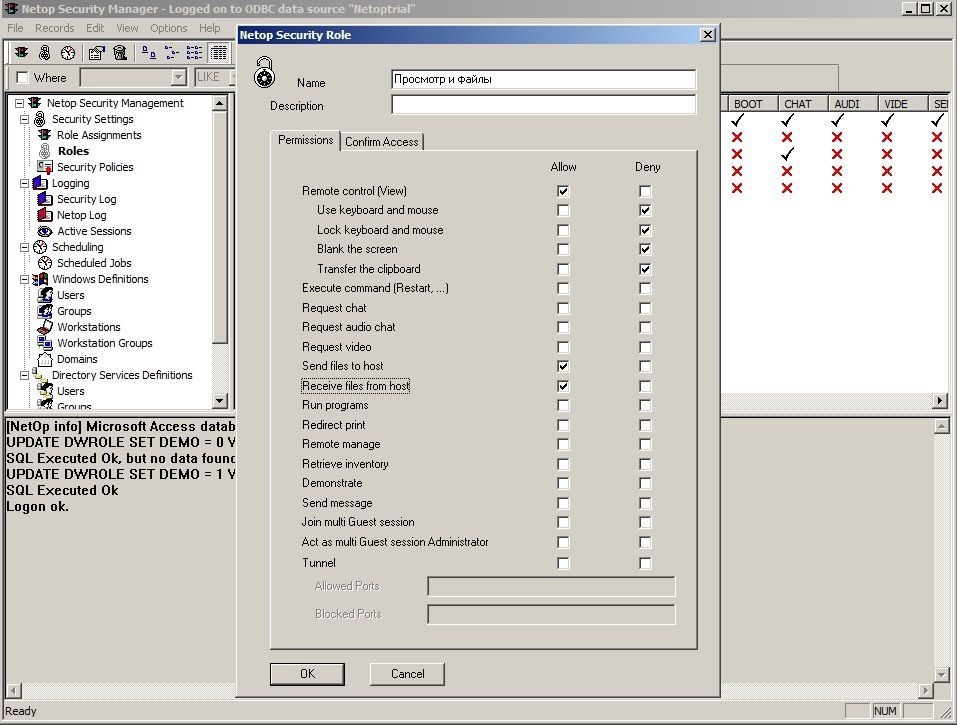Click the Description input field
The image size is (957, 725).
pos(543,104)
